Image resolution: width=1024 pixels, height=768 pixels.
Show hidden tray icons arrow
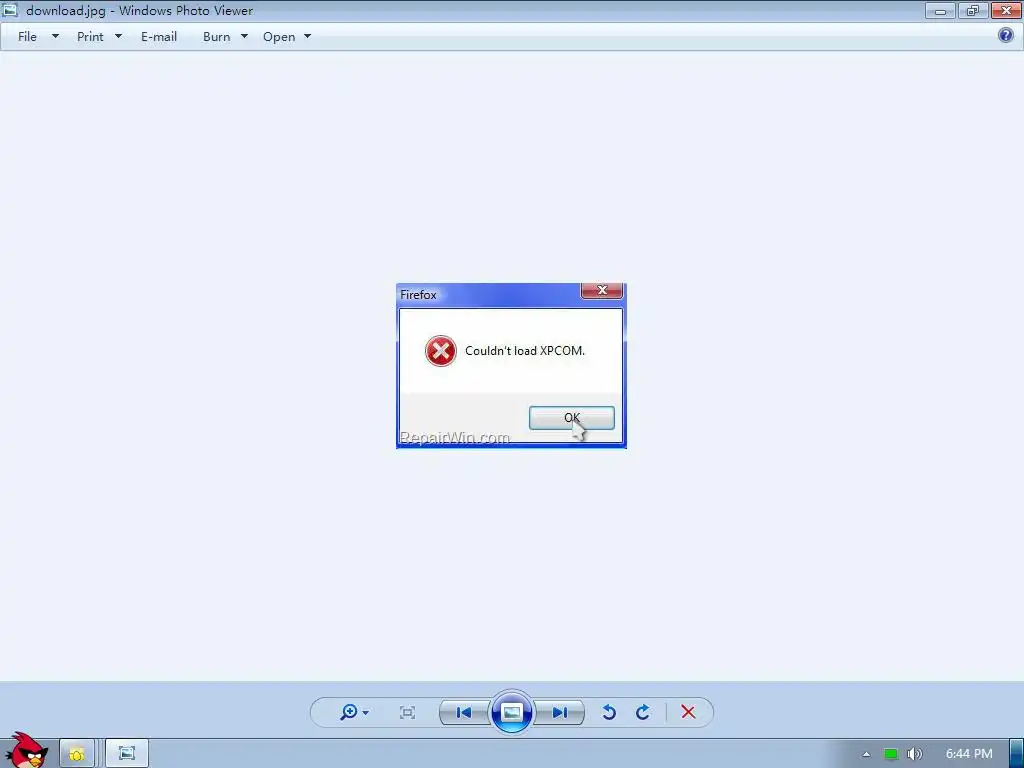click(x=866, y=754)
